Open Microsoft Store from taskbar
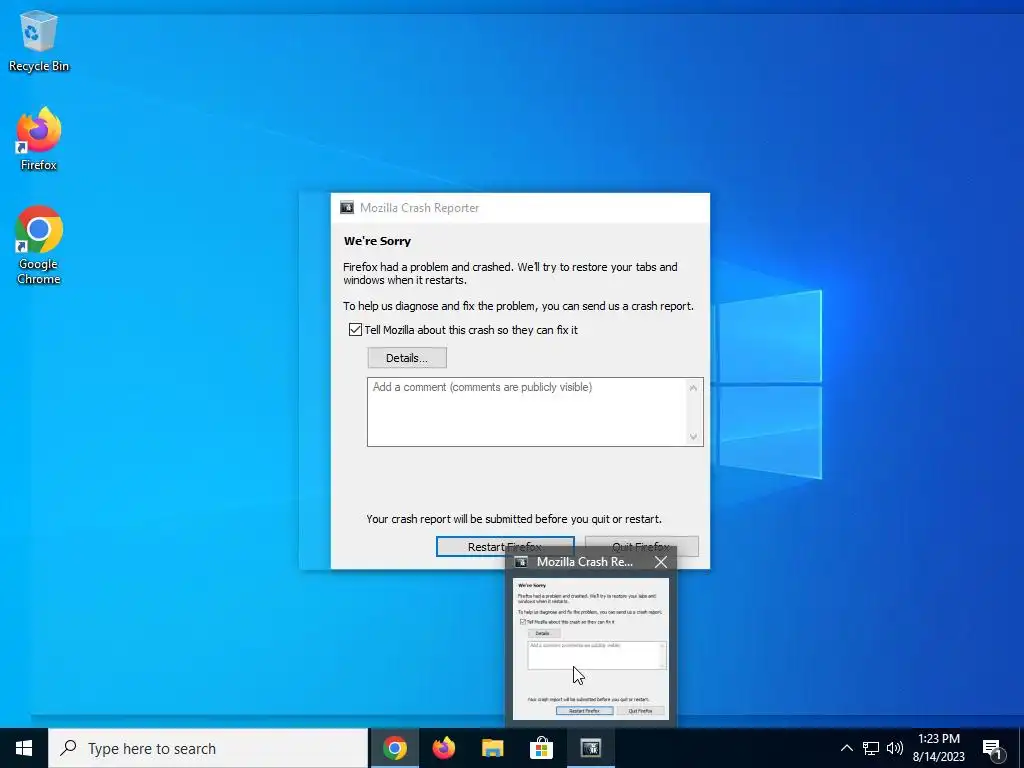The height and width of the screenshot is (768, 1024). [x=541, y=748]
